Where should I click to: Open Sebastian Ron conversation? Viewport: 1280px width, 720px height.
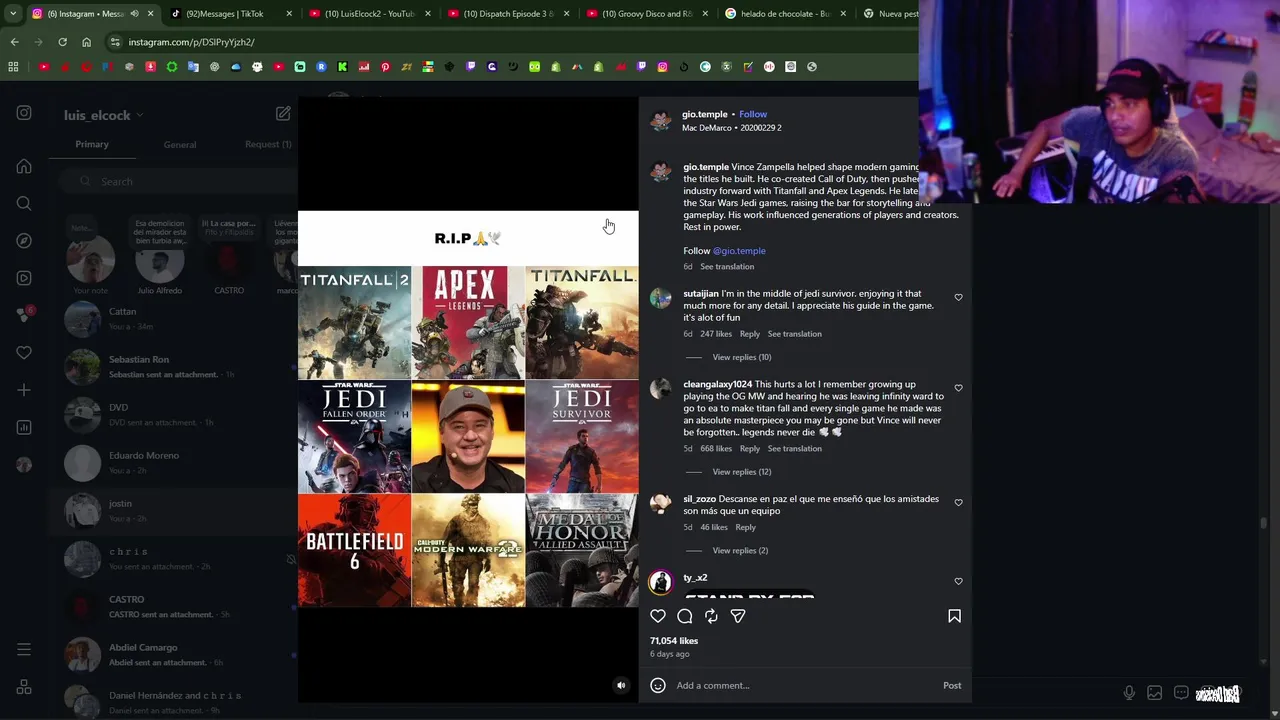point(175,366)
